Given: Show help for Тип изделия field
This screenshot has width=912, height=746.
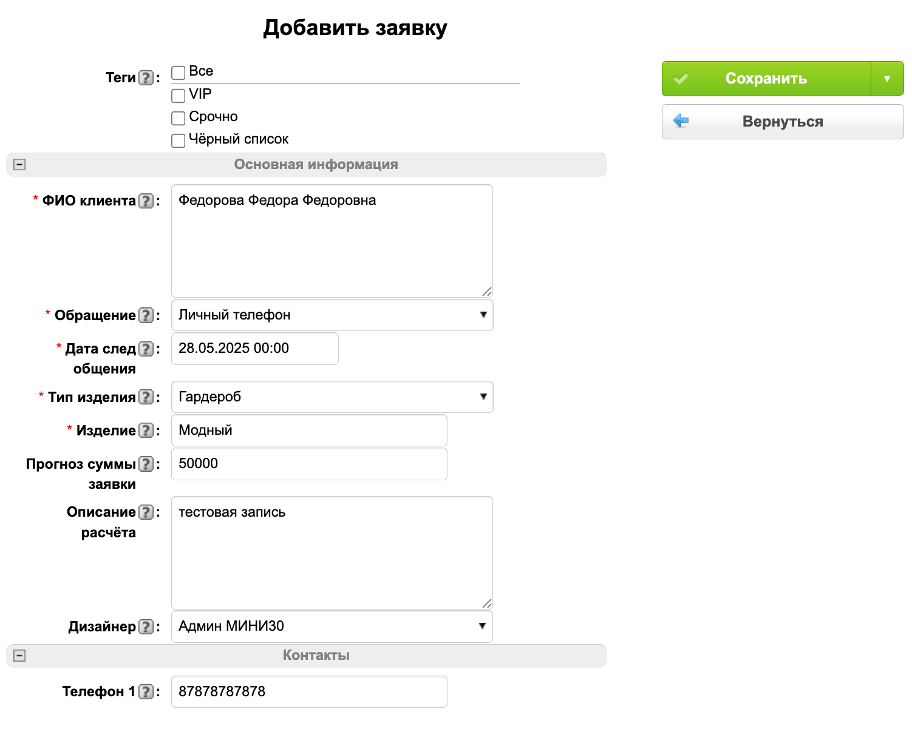Looking at the screenshot, I should point(146,398).
